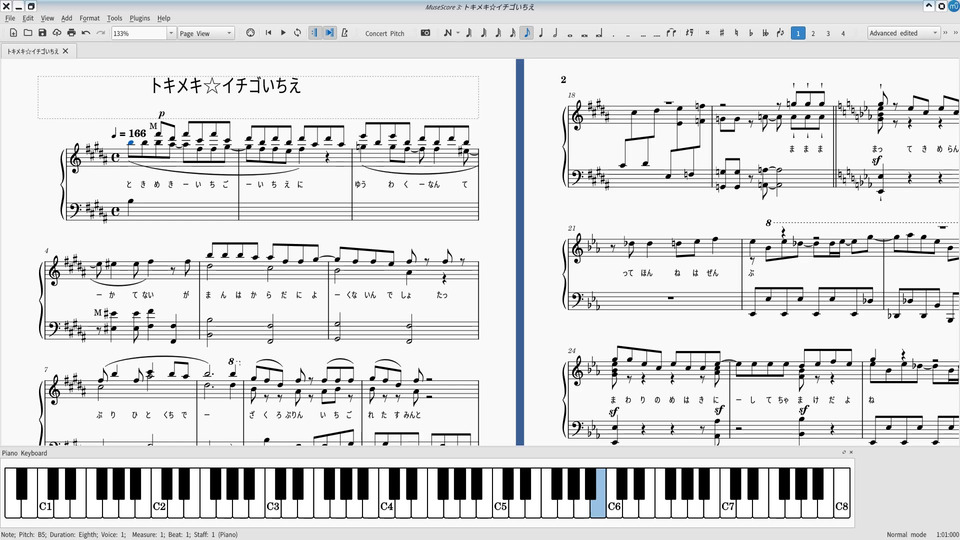
Task: Open the Edit menu
Action: pyautogui.click(x=28, y=18)
